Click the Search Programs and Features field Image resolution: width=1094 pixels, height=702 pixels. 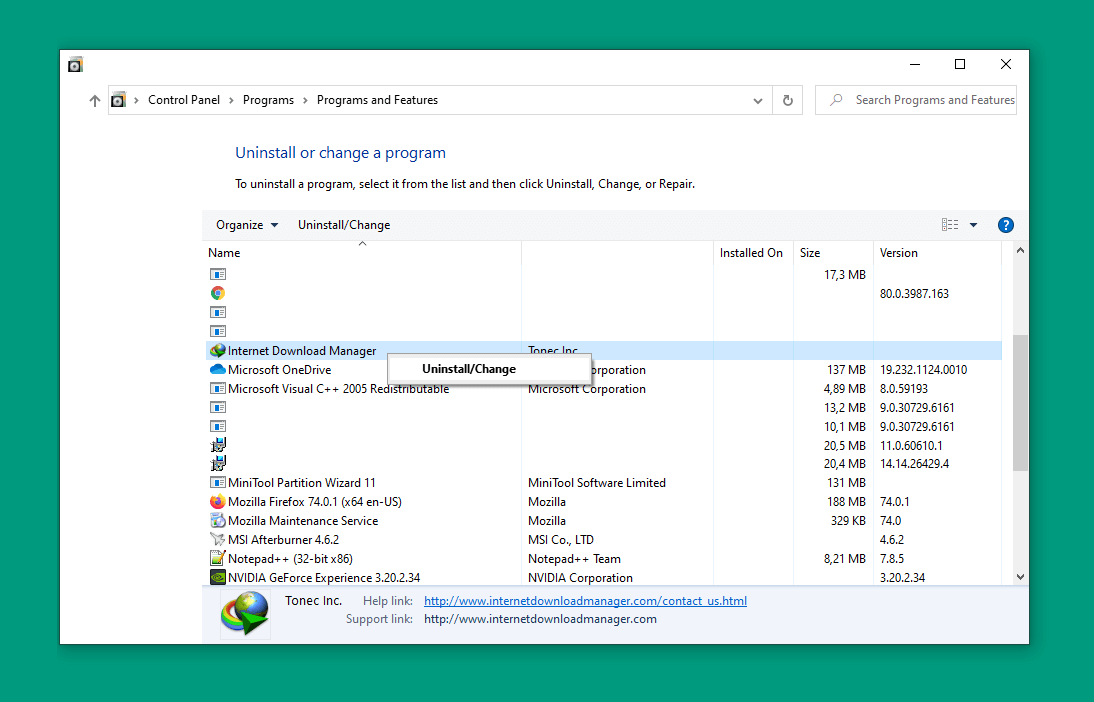pos(915,100)
